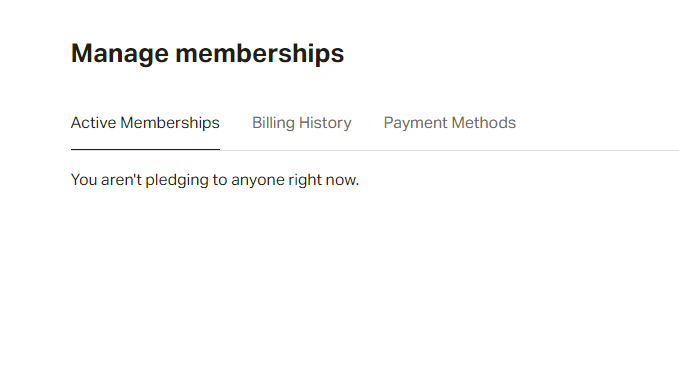The width and height of the screenshot is (679, 384).
Task: Click the divider line right of Payment Methods
Action: coord(598,150)
